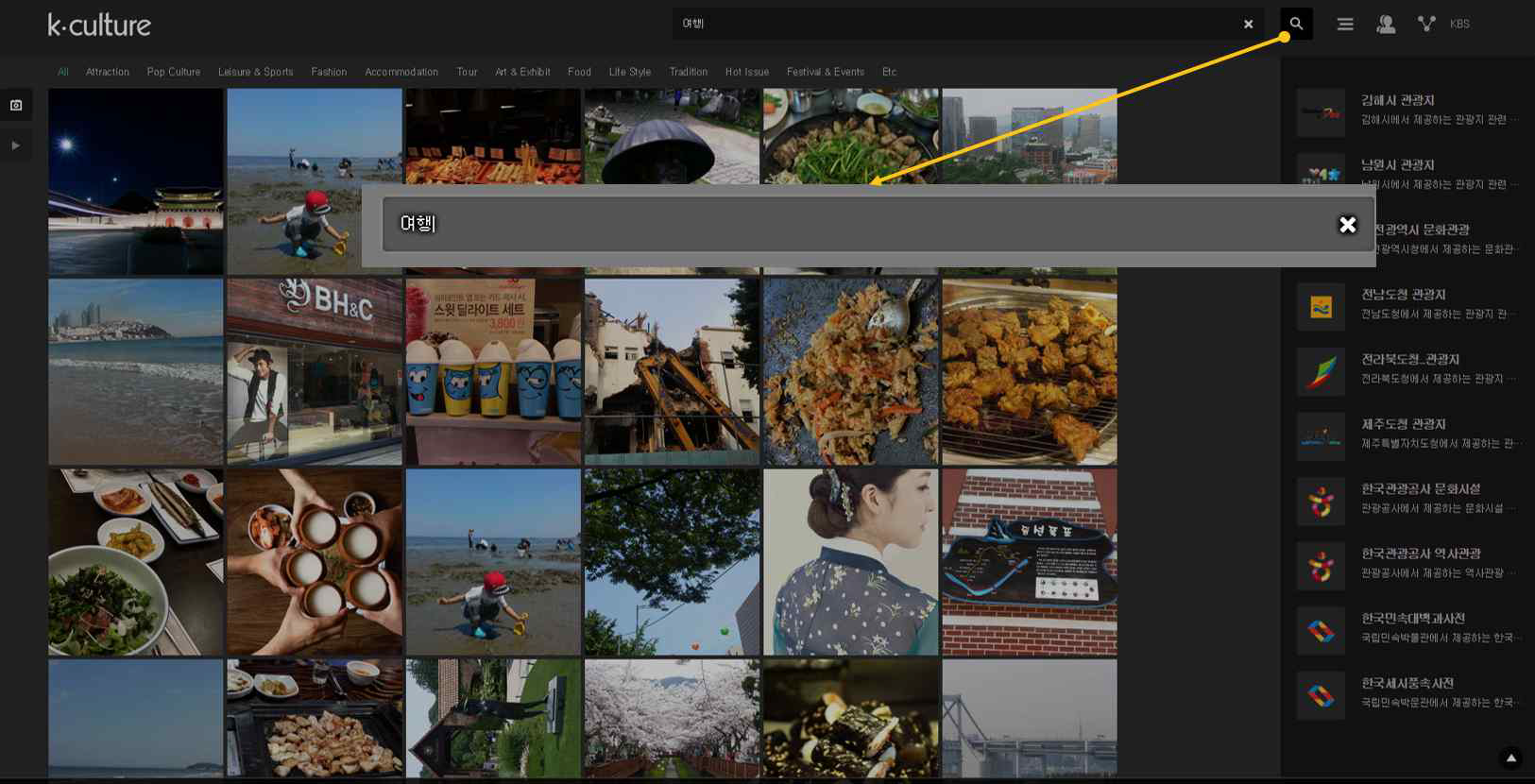Open the 전라북도청_관광지 source icon

pyautogui.click(x=1321, y=371)
